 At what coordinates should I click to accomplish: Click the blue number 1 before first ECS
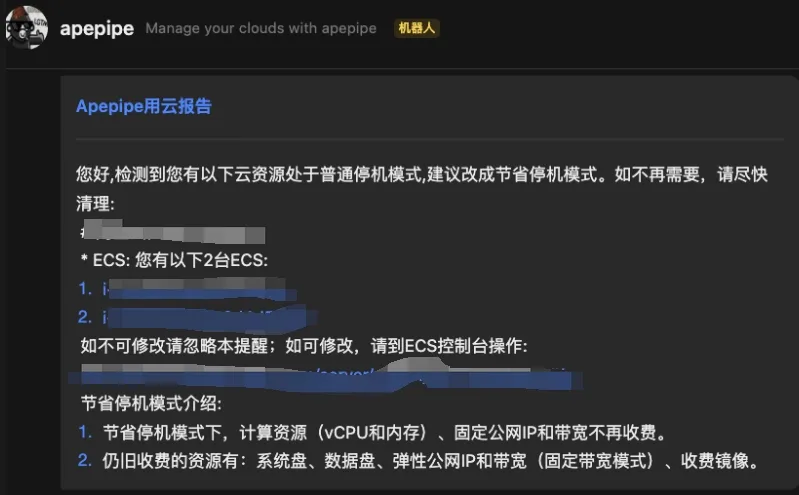click(85, 289)
